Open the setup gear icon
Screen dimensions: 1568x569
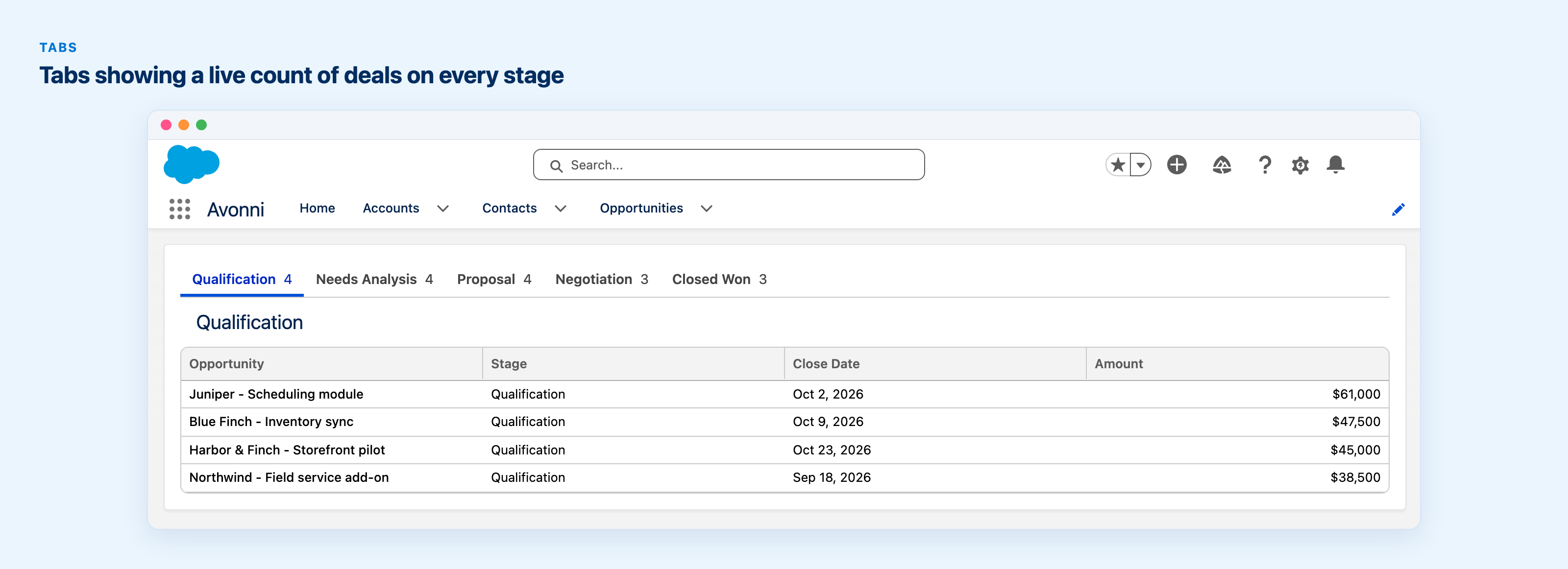[1300, 165]
